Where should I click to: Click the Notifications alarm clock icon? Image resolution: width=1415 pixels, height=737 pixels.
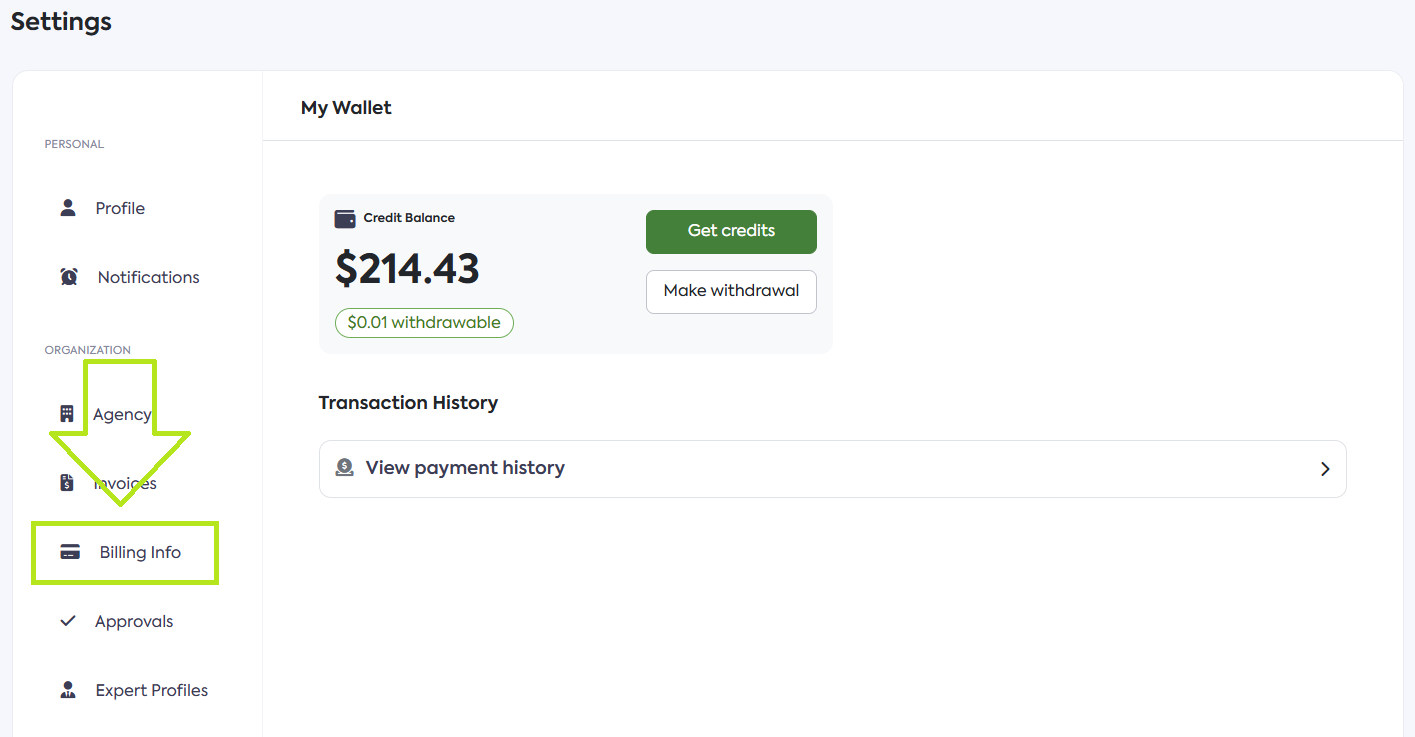pos(69,277)
